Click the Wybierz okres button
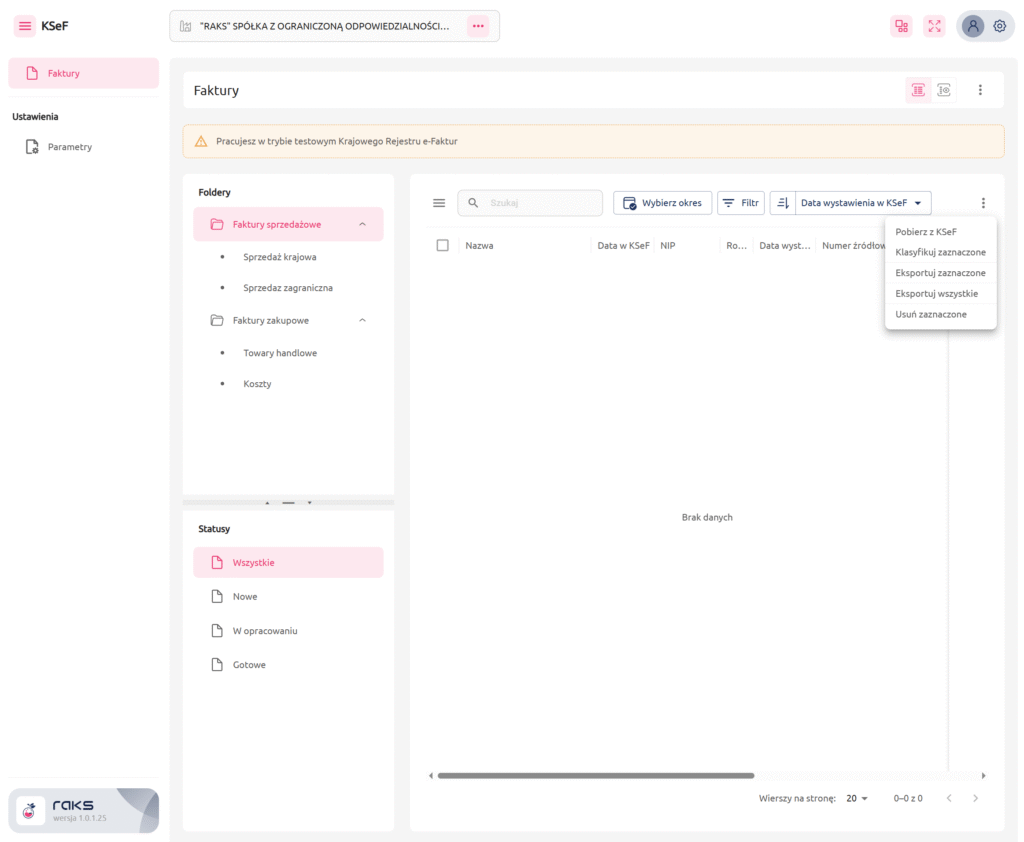This screenshot has width=1024, height=842. point(662,203)
